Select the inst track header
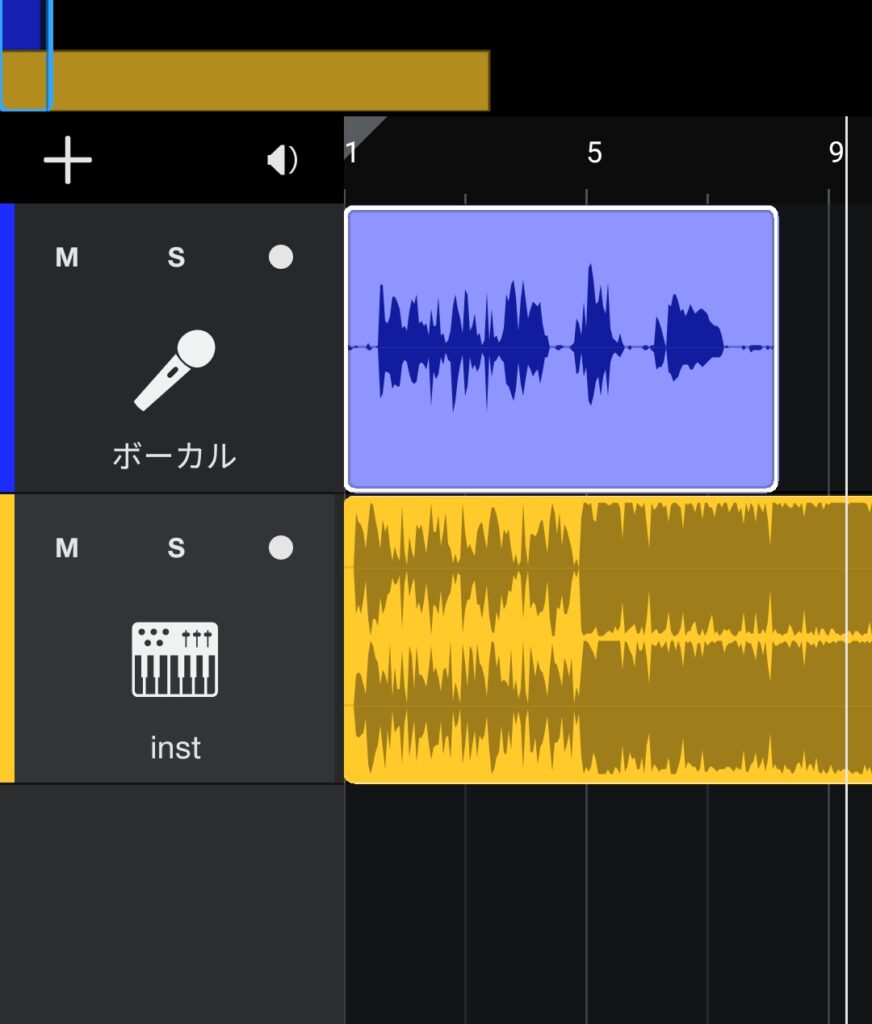Viewport: 872px width, 1024px height. (x=175, y=745)
